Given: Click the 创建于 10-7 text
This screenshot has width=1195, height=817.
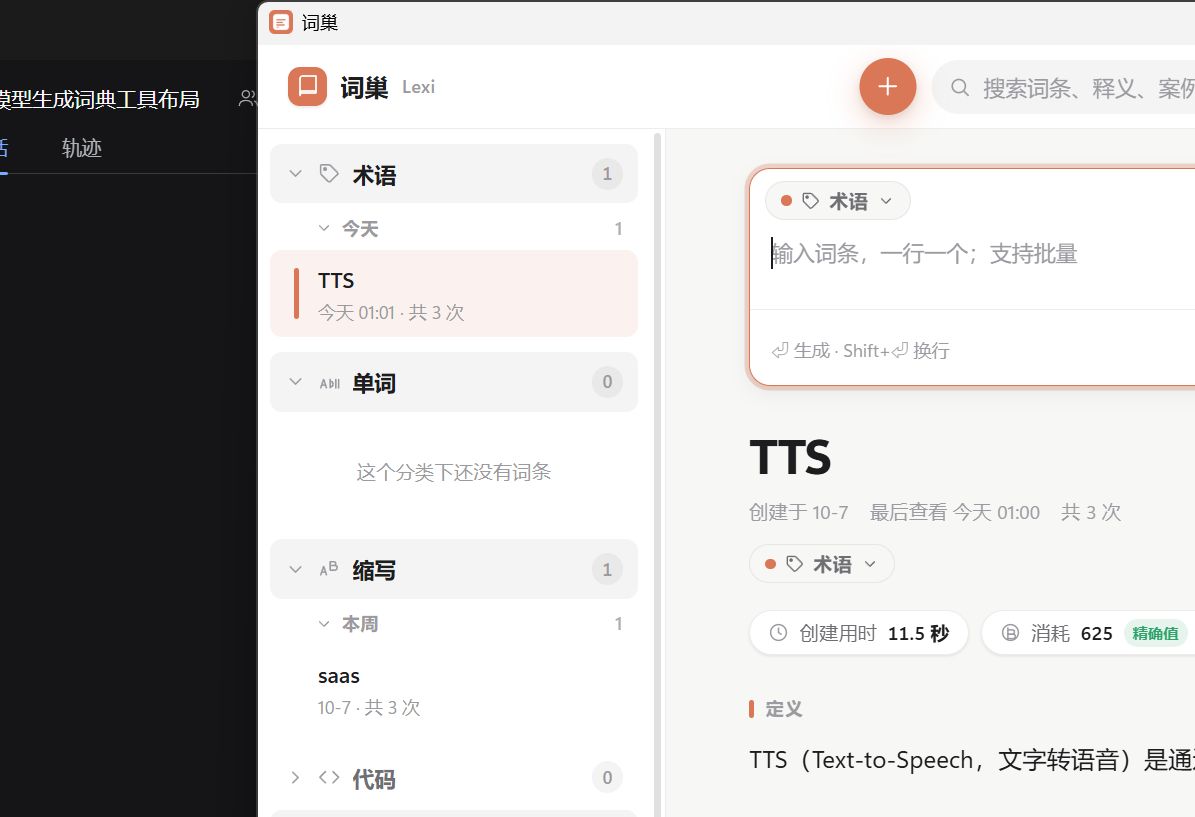Looking at the screenshot, I should click(x=799, y=512).
